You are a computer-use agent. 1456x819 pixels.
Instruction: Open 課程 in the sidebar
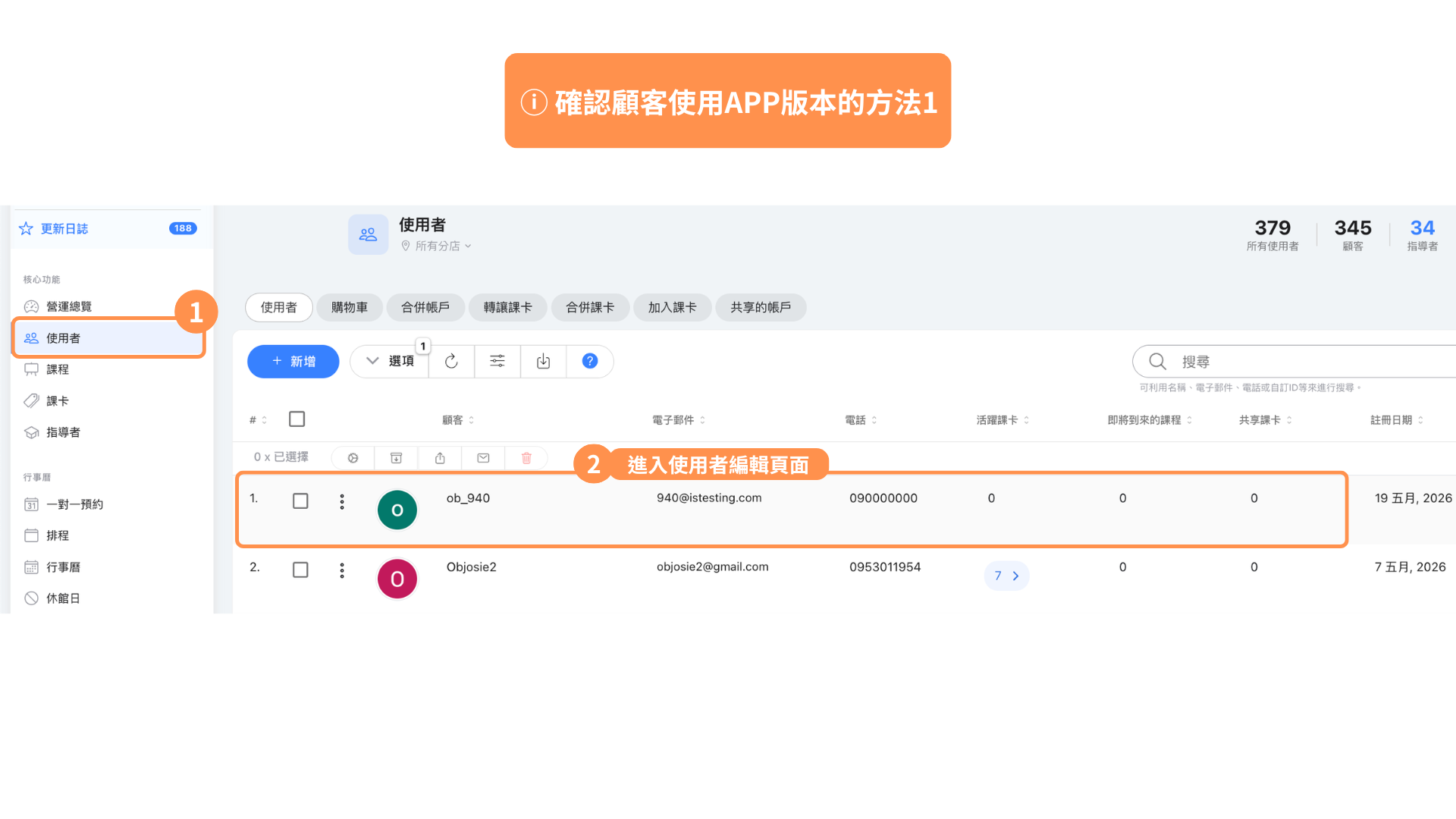[x=57, y=369]
